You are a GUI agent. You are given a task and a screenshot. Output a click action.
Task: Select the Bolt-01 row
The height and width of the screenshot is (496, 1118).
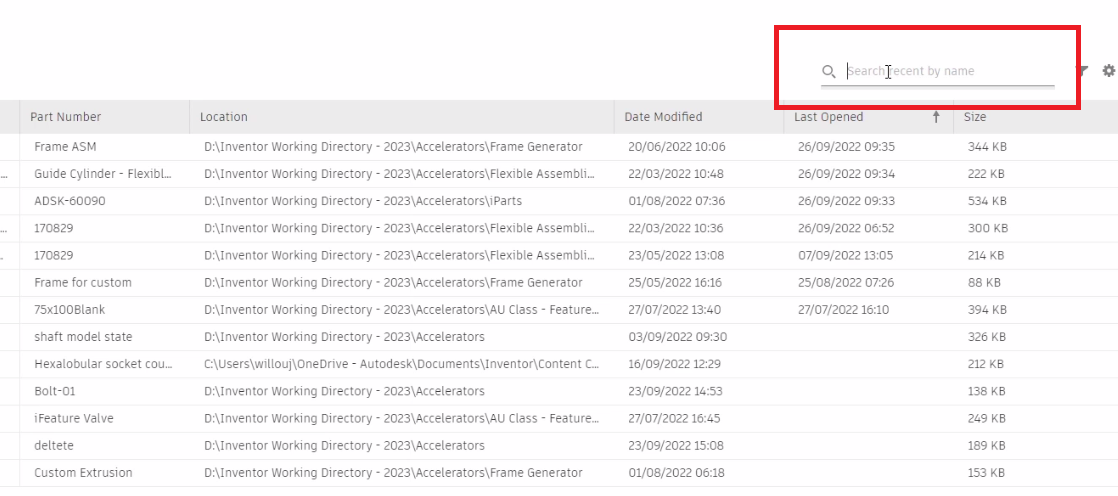coord(559,391)
